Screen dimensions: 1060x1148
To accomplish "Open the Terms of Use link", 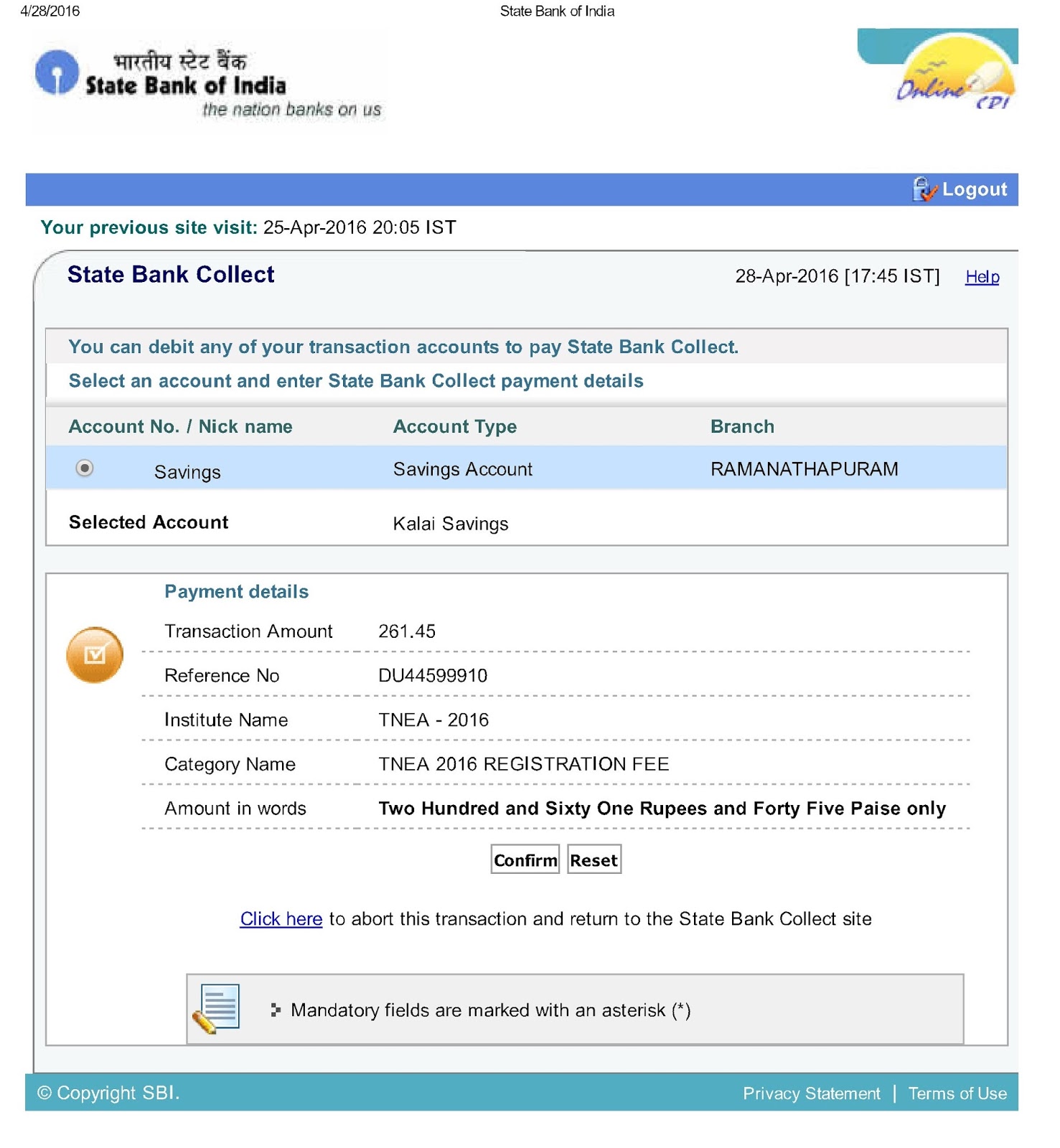I will [x=957, y=1093].
